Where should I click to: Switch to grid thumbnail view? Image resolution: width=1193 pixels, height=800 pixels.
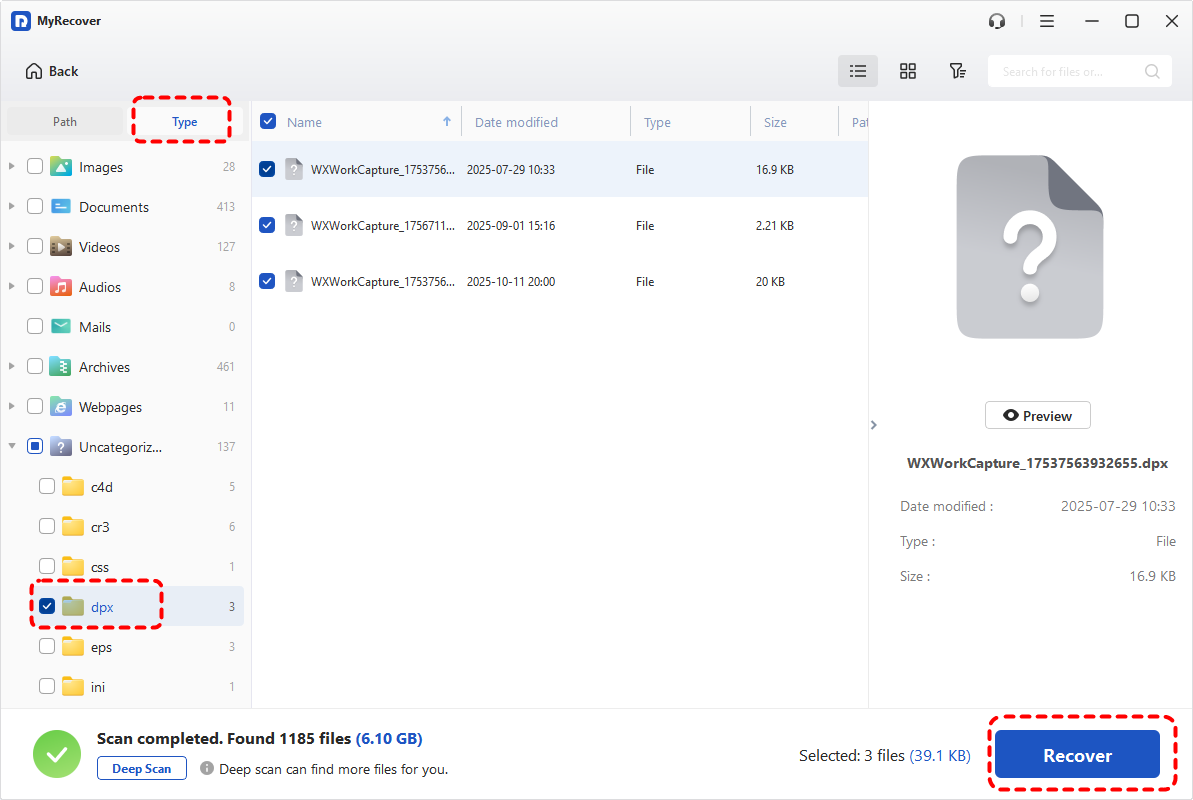coord(908,71)
